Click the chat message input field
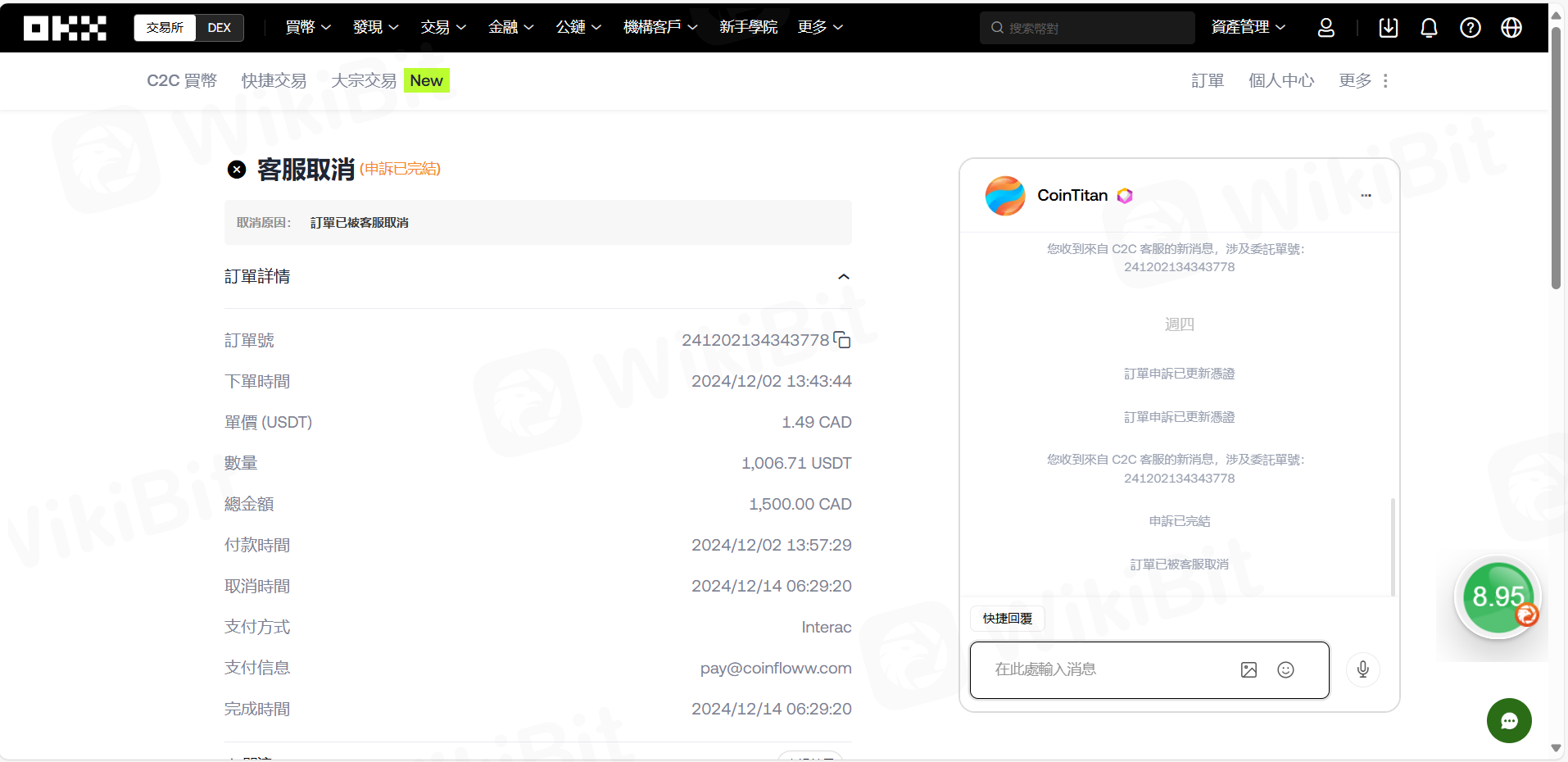Image resolution: width=1568 pixels, height=762 pixels. point(1106,670)
